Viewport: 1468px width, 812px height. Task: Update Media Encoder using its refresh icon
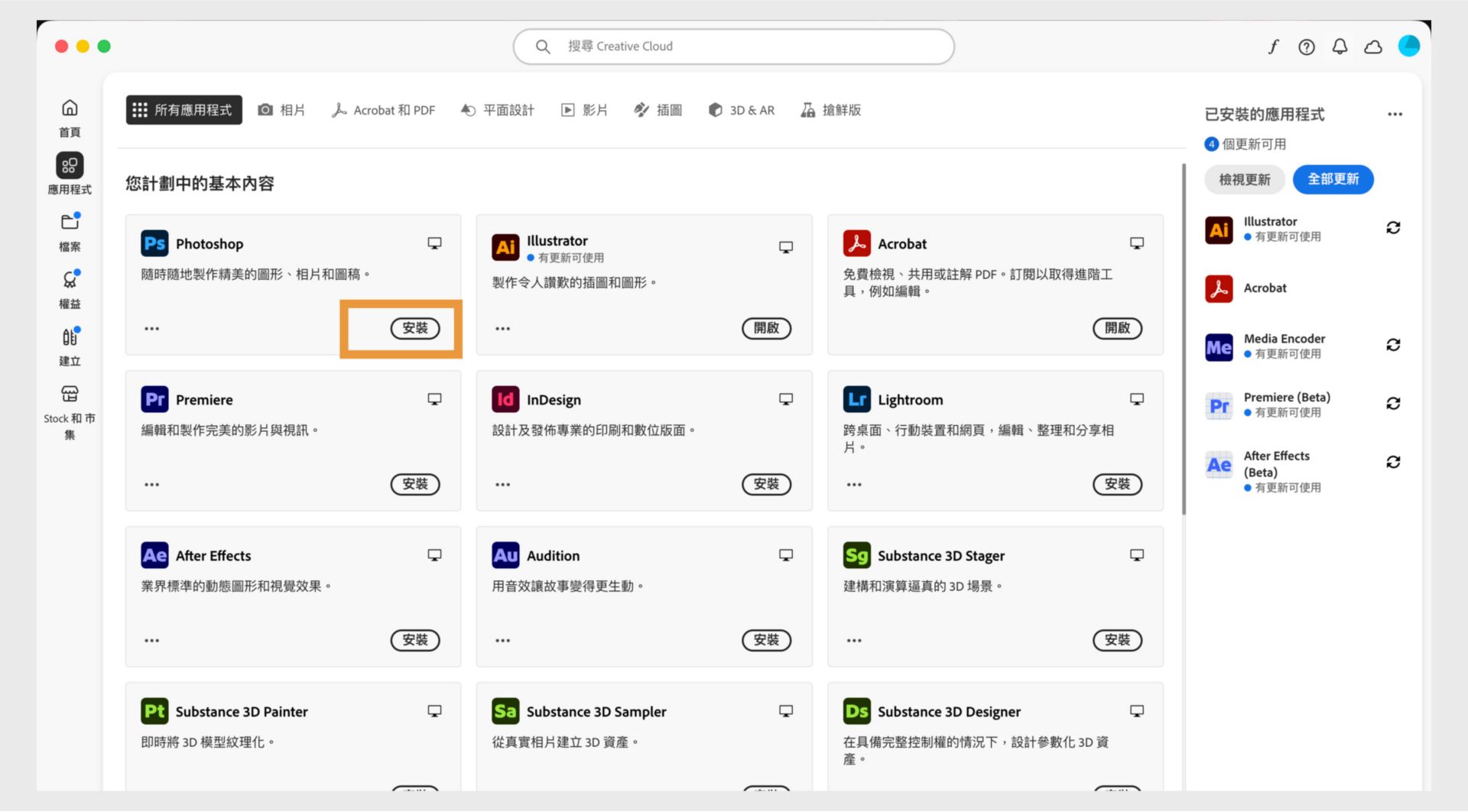pos(1393,345)
